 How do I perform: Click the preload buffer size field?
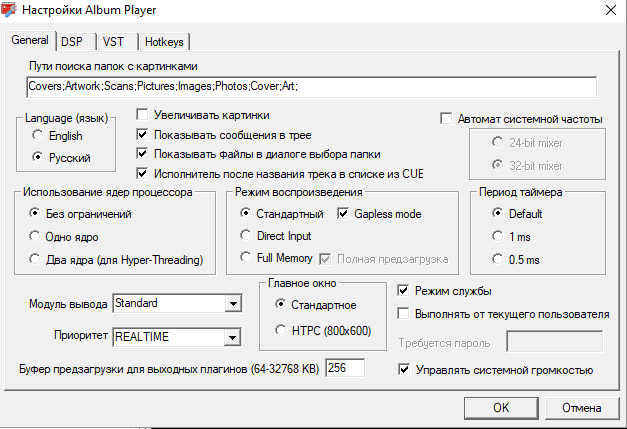345,368
